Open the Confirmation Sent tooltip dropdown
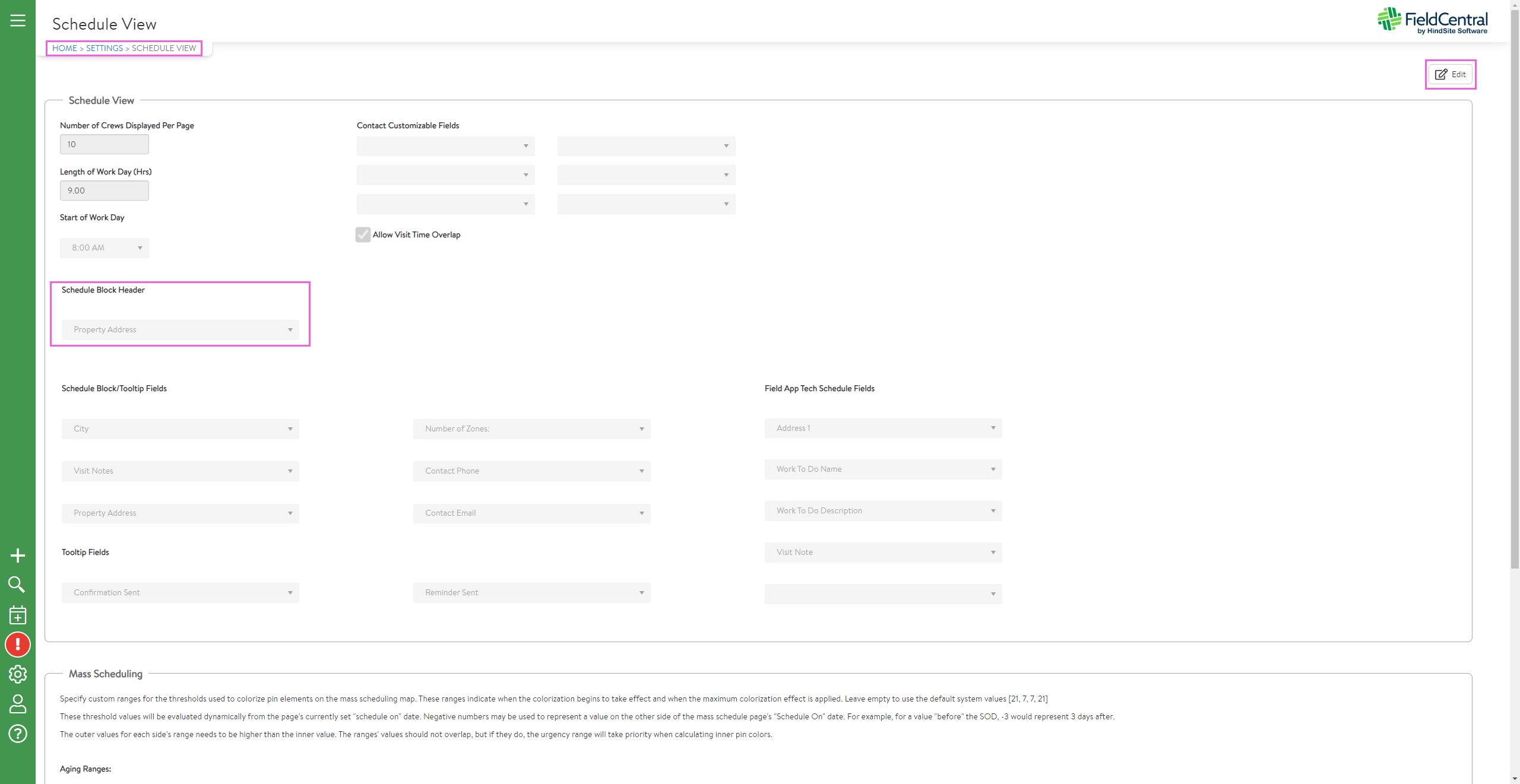The image size is (1520, 784). (180, 593)
